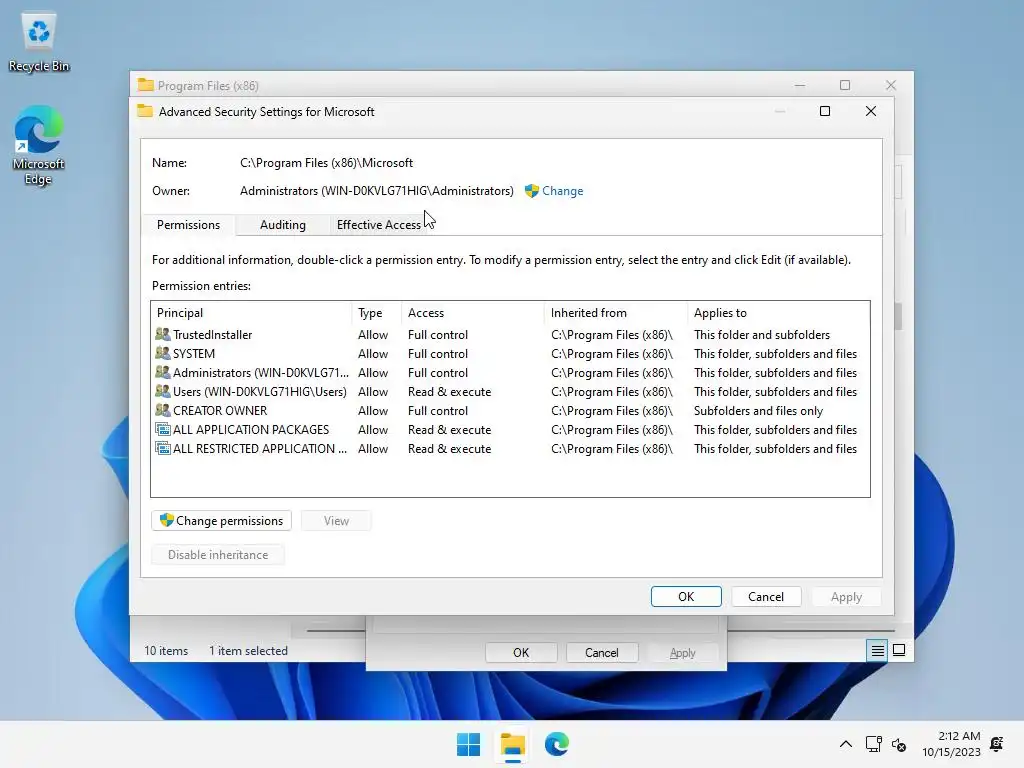1024x768 pixels.
Task: Click the Users principal group icon
Action: tap(163, 391)
